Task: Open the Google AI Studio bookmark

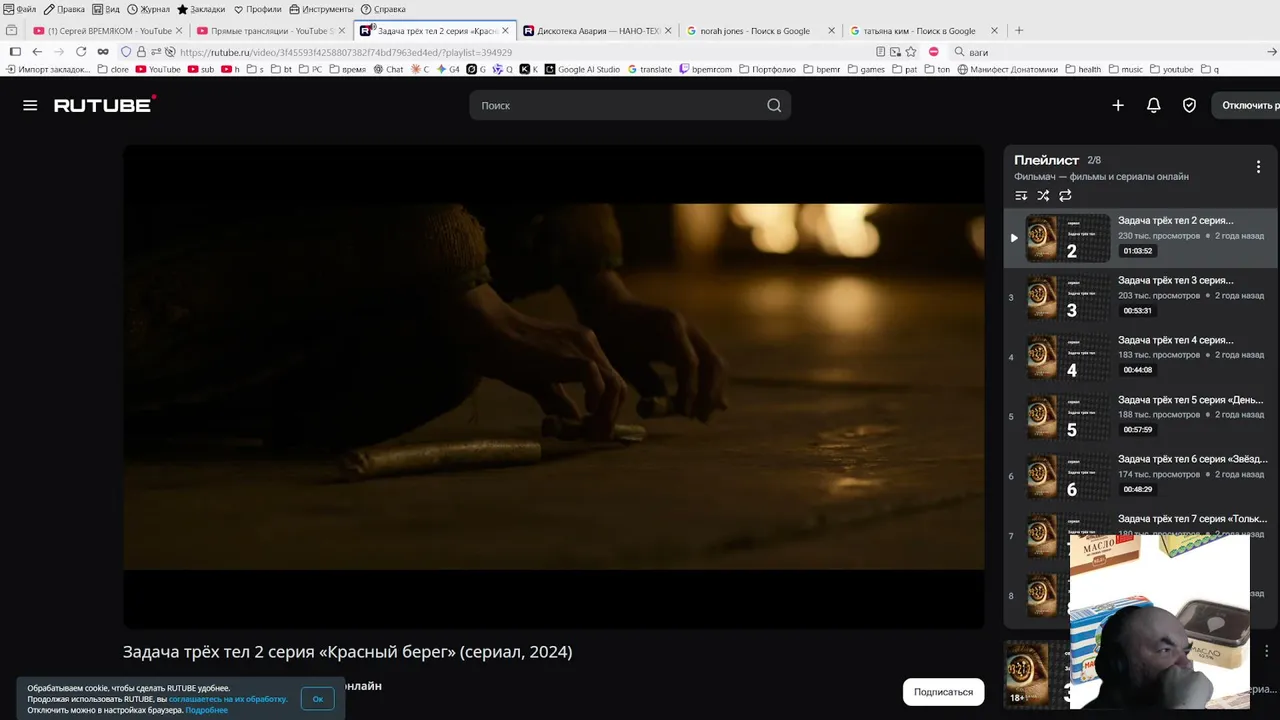Action: point(582,70)
